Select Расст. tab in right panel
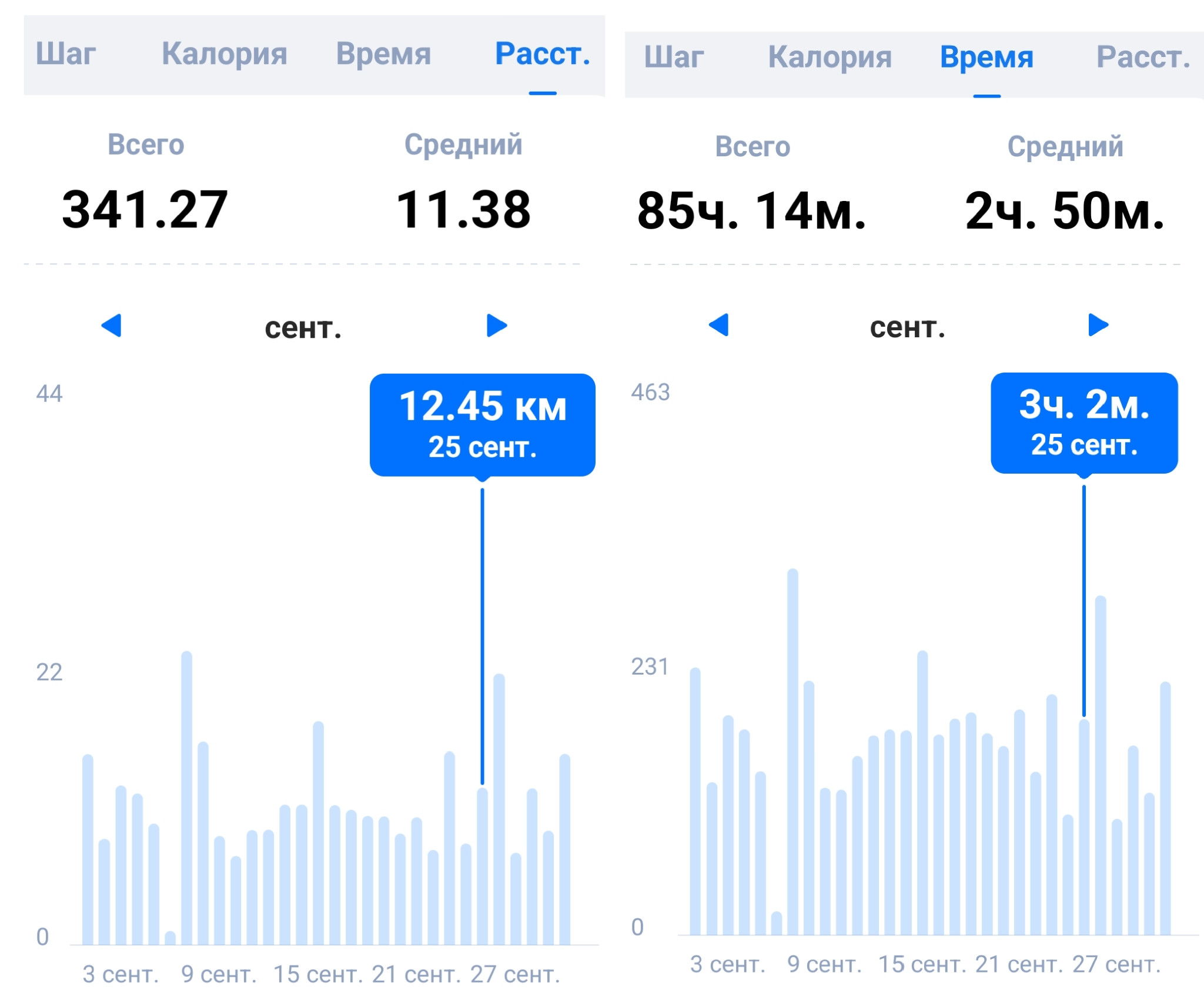This screenshot has width=1204, height=1006. click(x=1143, y=58)
